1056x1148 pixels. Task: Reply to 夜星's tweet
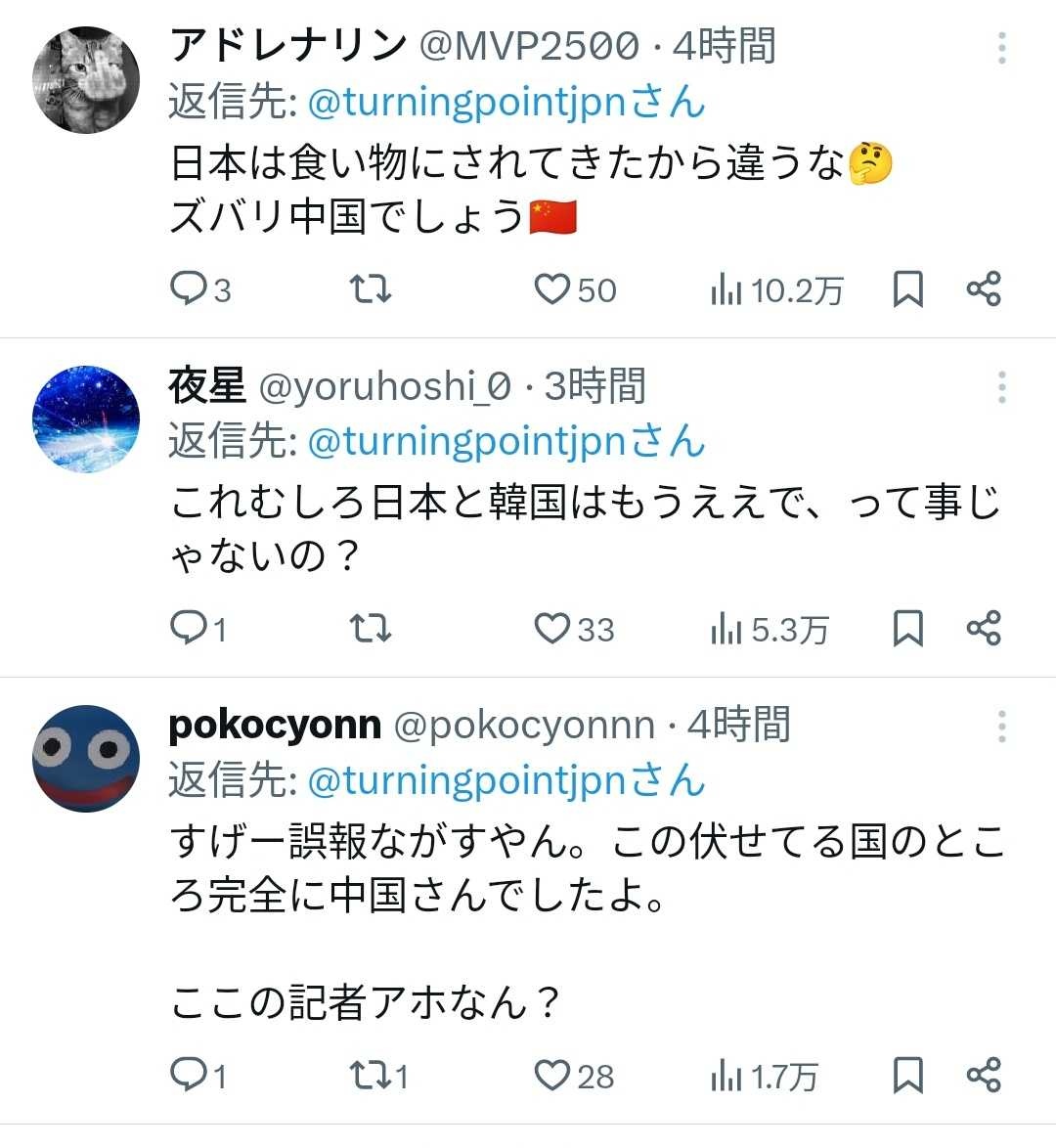[x=188, y=629]
